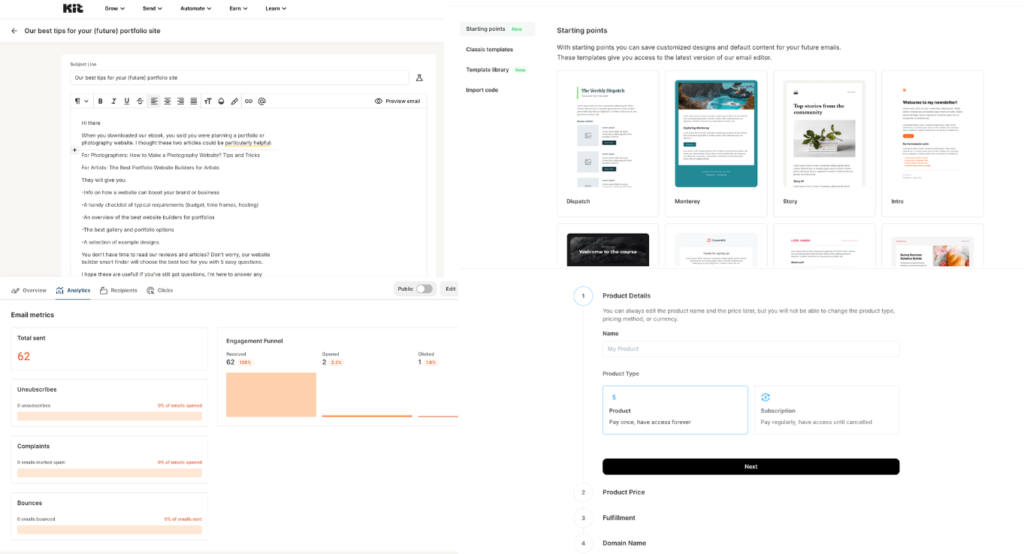1024x554 pixels.
Task: Toggle bold formatting
Action: tap(100, 101)
